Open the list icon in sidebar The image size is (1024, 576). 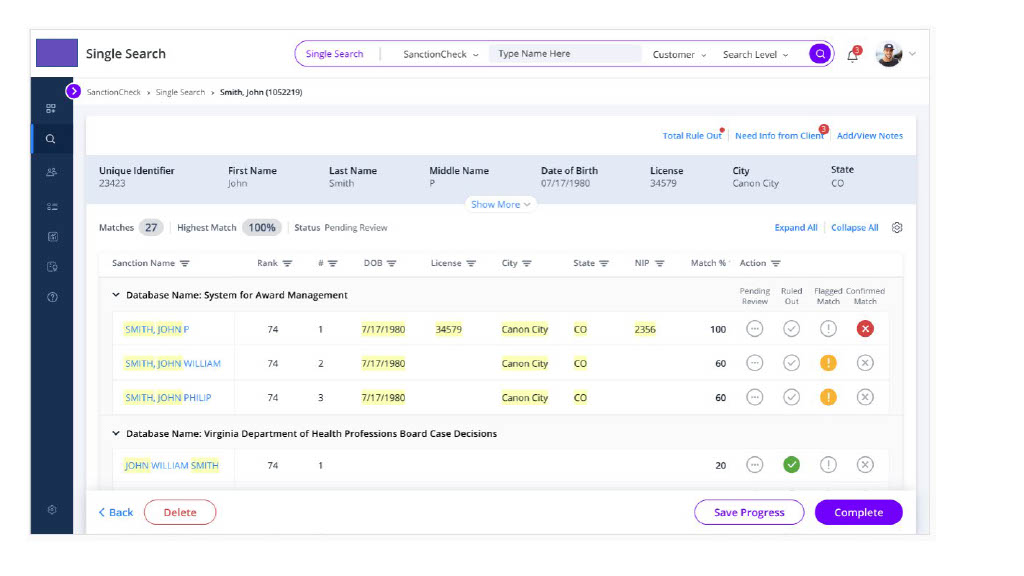[52, 206]
